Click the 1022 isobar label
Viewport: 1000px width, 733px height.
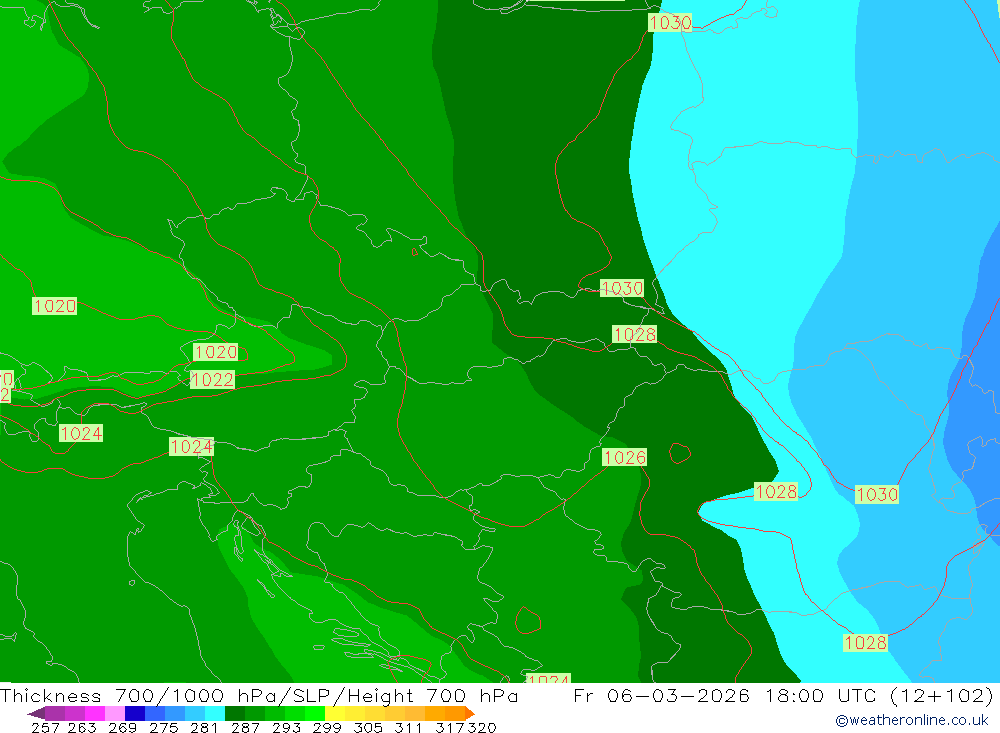click(x=213, y=380)
